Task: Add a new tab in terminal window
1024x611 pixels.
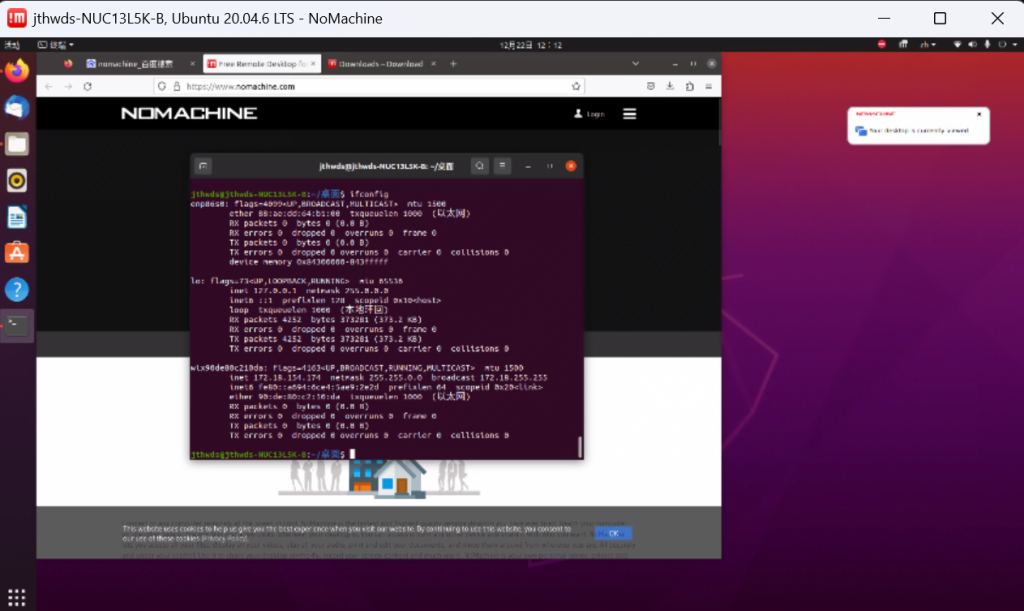Action: 202,165
